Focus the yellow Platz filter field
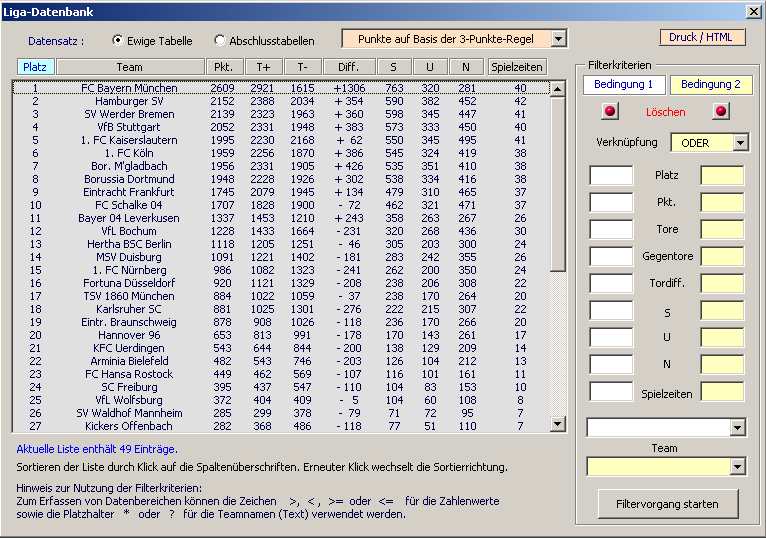Image resolution: width=766 pixels, height=538 pixels. click(x=722, y=175)
